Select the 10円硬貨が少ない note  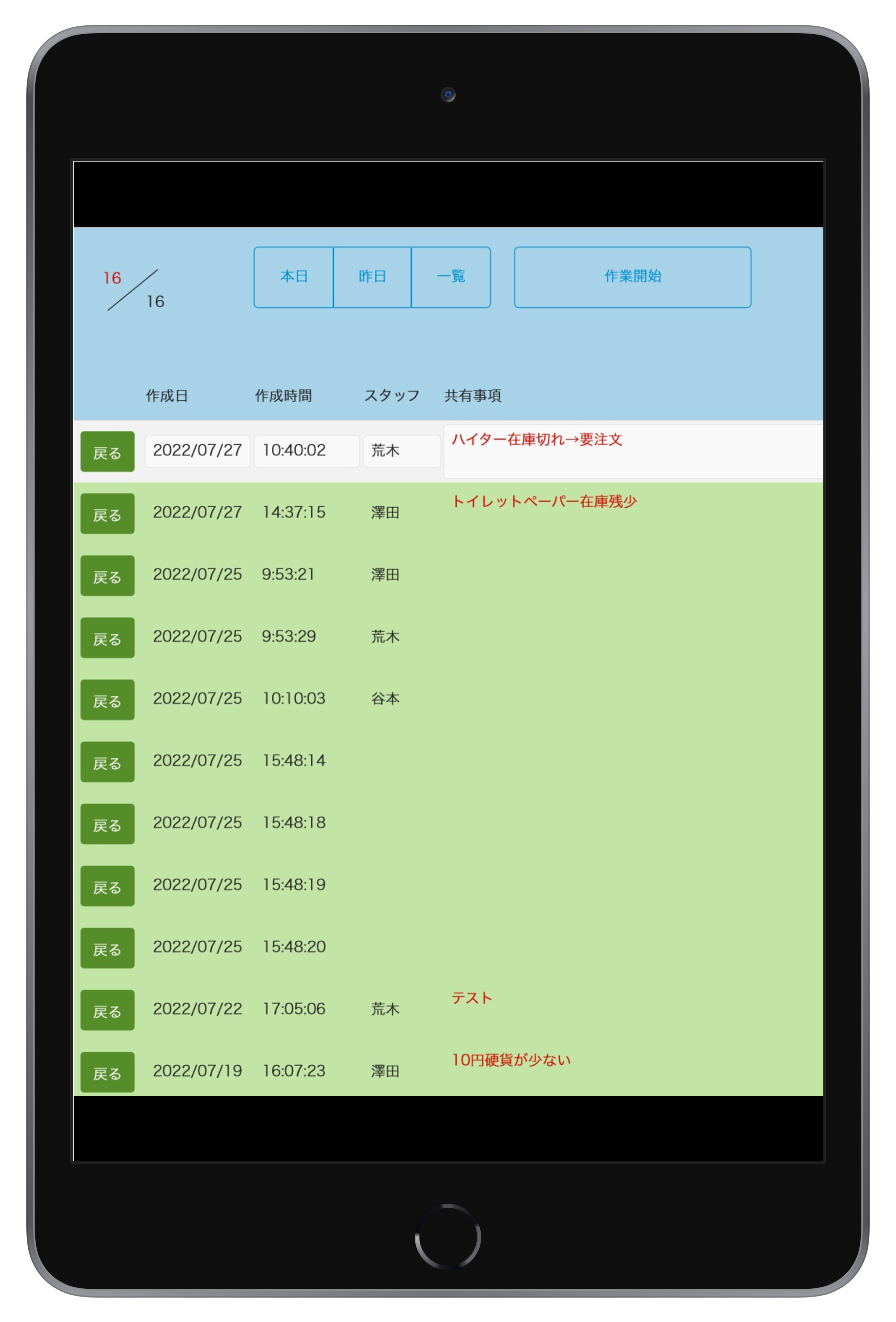(x=510, y=1060)
